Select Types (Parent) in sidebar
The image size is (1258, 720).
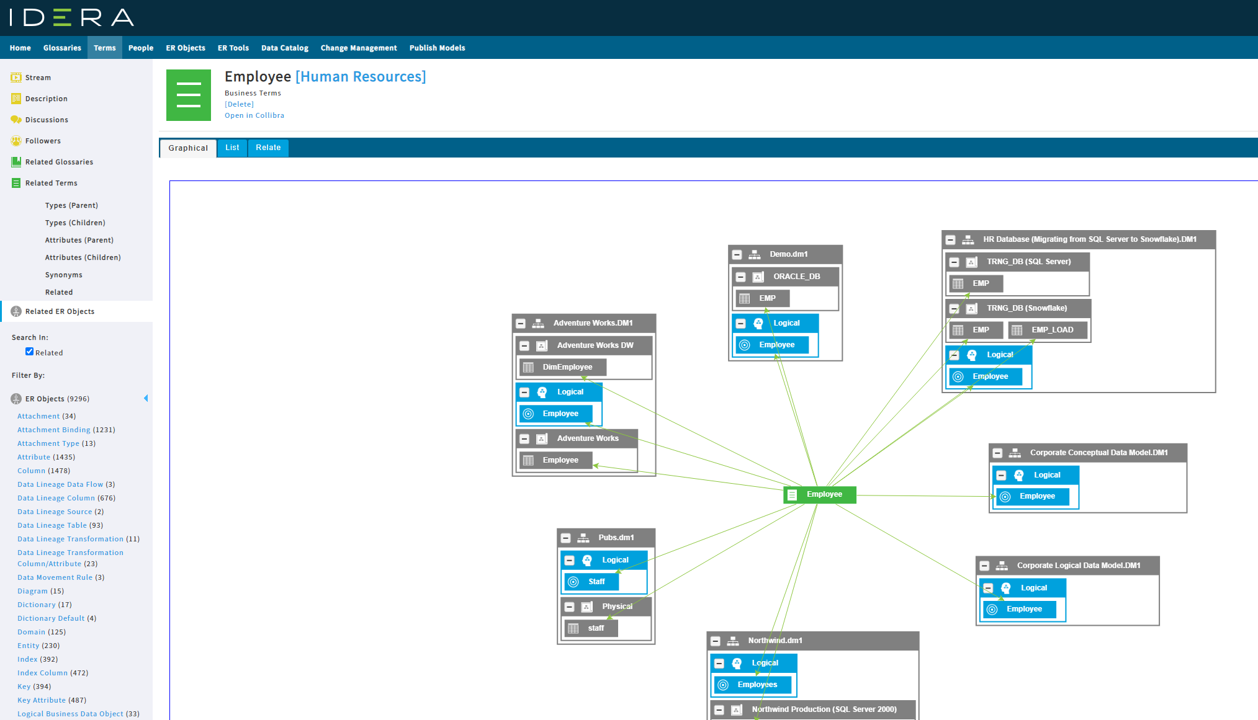71,205
